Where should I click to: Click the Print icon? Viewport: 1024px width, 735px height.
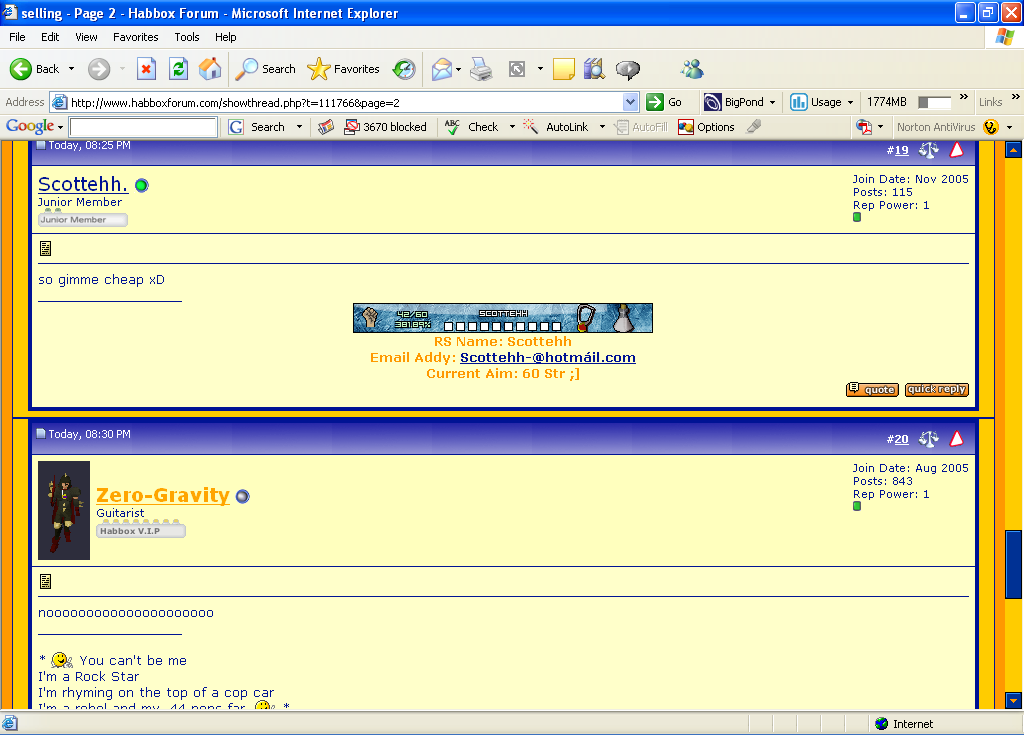(481, 69)
